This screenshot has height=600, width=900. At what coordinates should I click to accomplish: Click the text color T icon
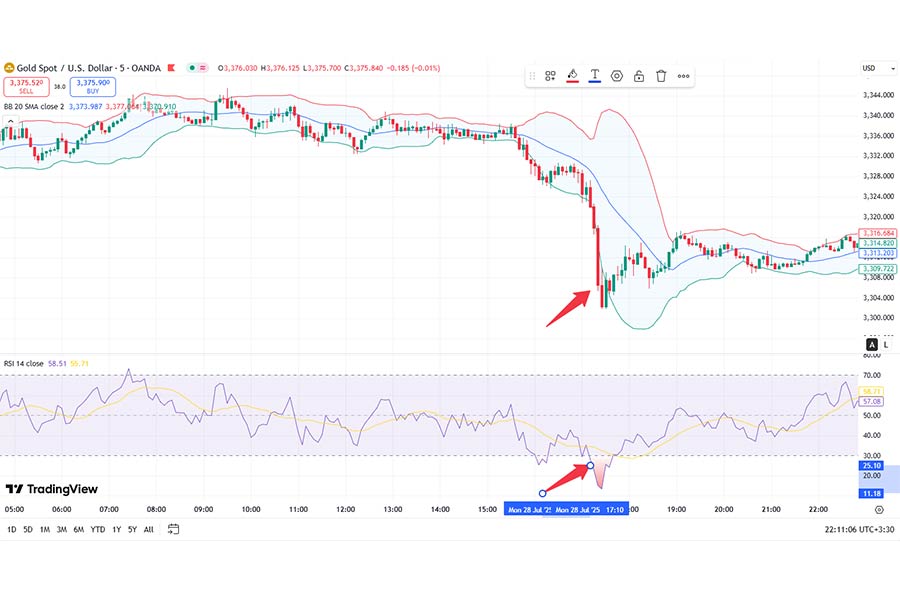[595, 75]
